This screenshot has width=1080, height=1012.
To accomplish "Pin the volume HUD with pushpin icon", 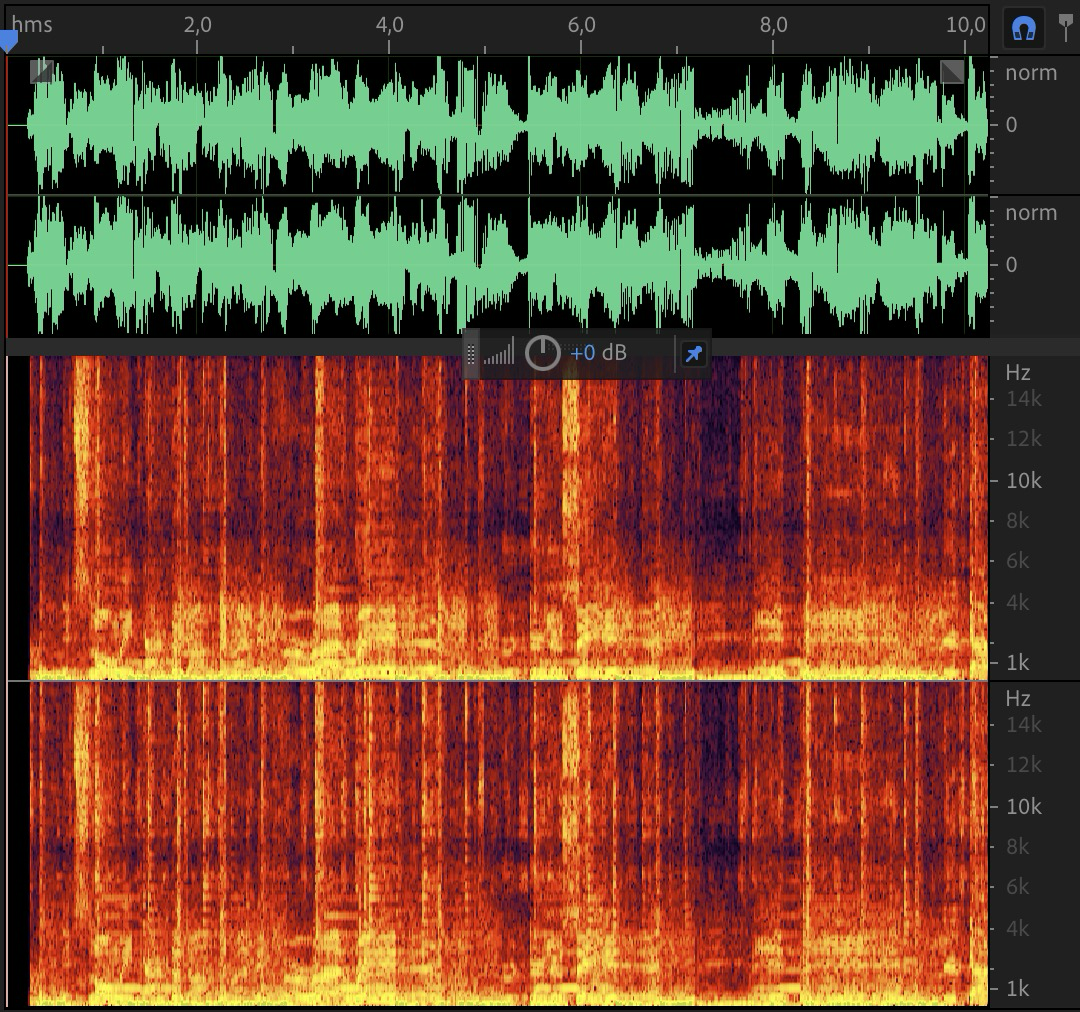I will click(x=693, y=353).
